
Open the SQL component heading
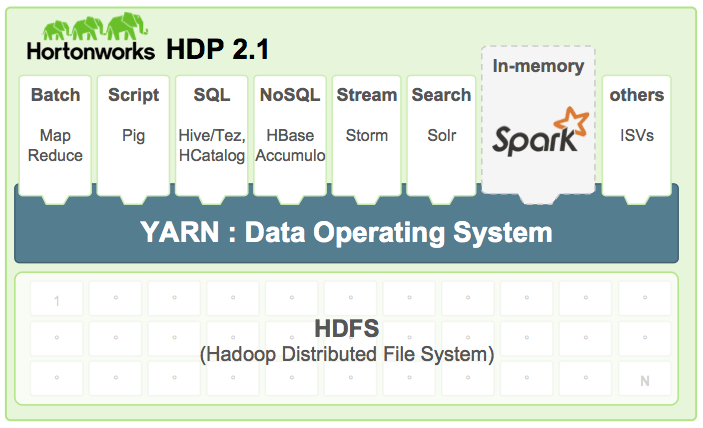pos(211,95)
